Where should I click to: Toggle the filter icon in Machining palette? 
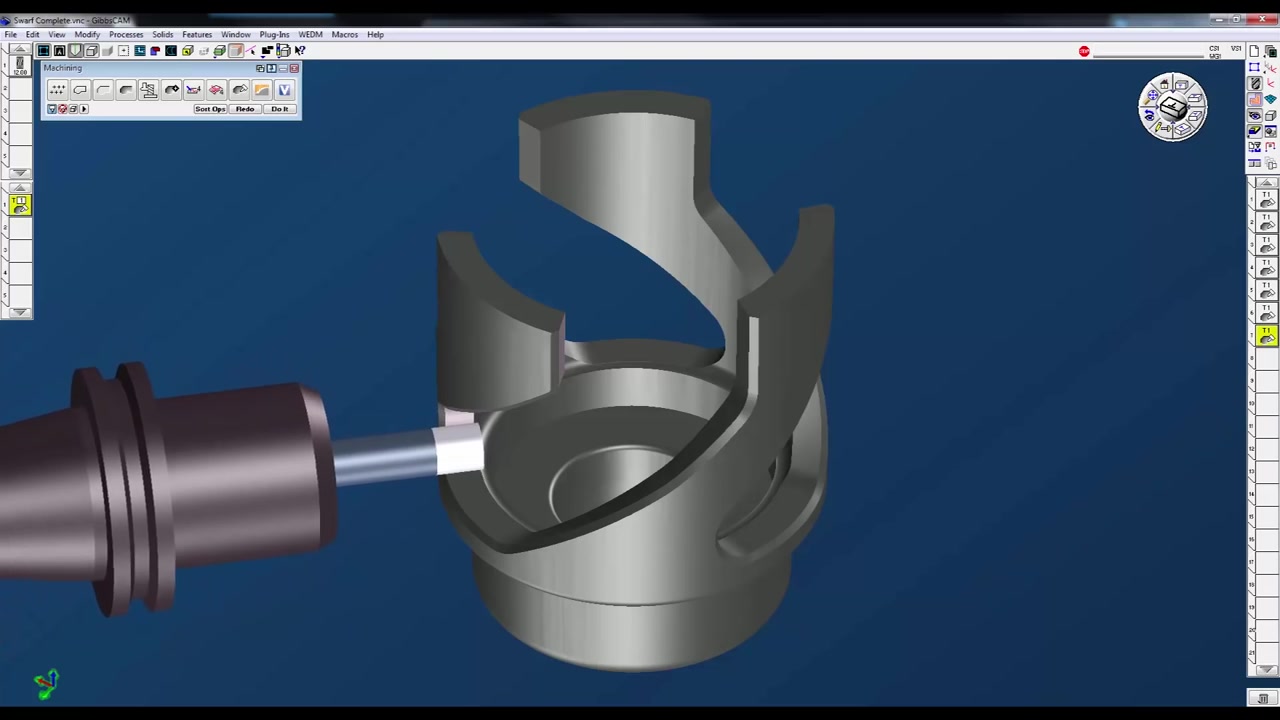coord(52,109)
